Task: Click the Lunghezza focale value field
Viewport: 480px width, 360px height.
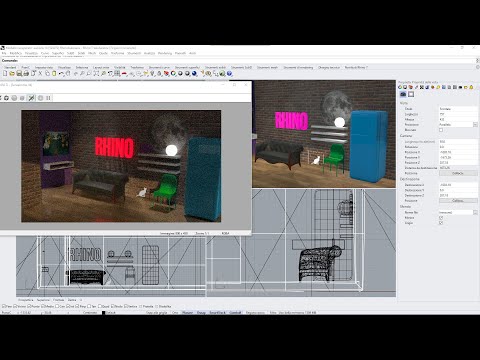Action: coord(458,141)
